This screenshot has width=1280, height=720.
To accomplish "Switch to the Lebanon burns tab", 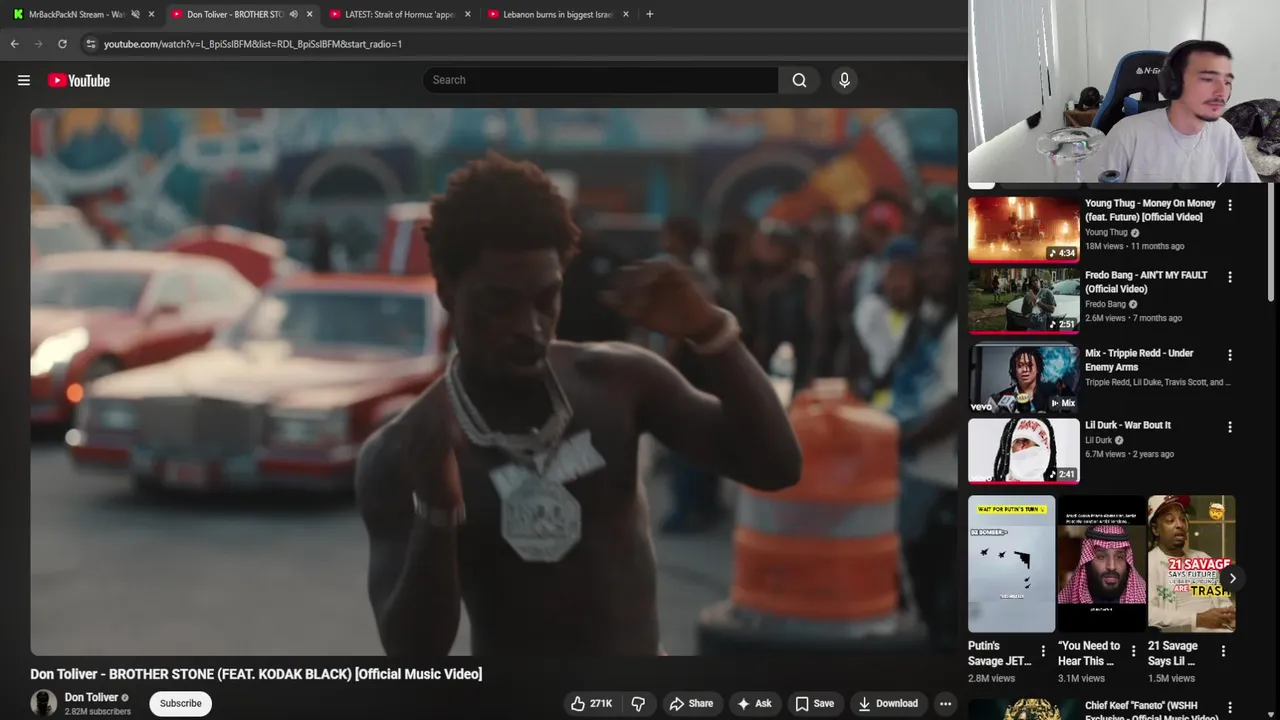I will click(558, 14).
